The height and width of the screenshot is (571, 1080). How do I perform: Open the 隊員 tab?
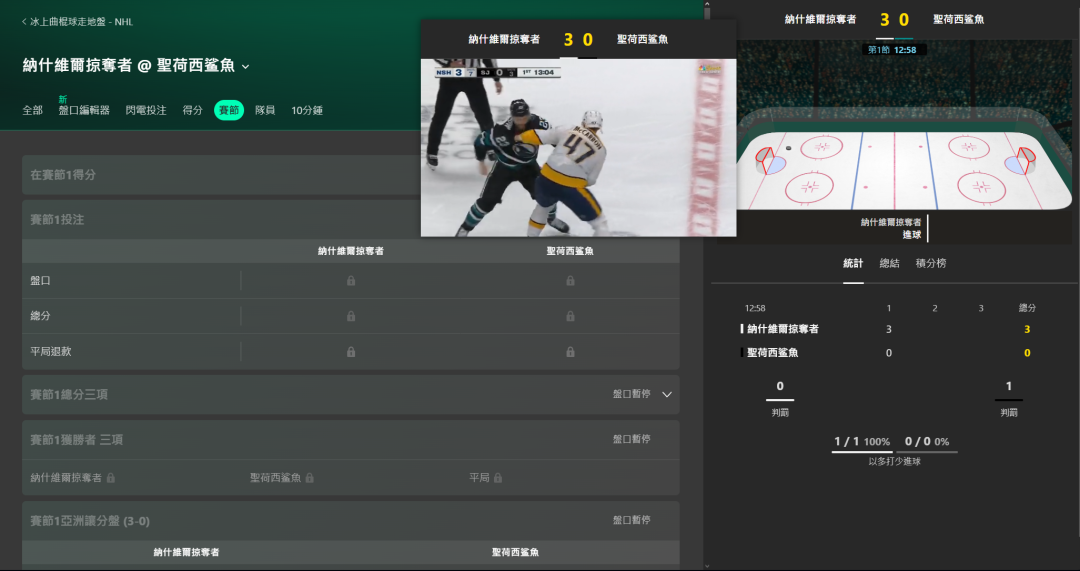tap(265, 110)
